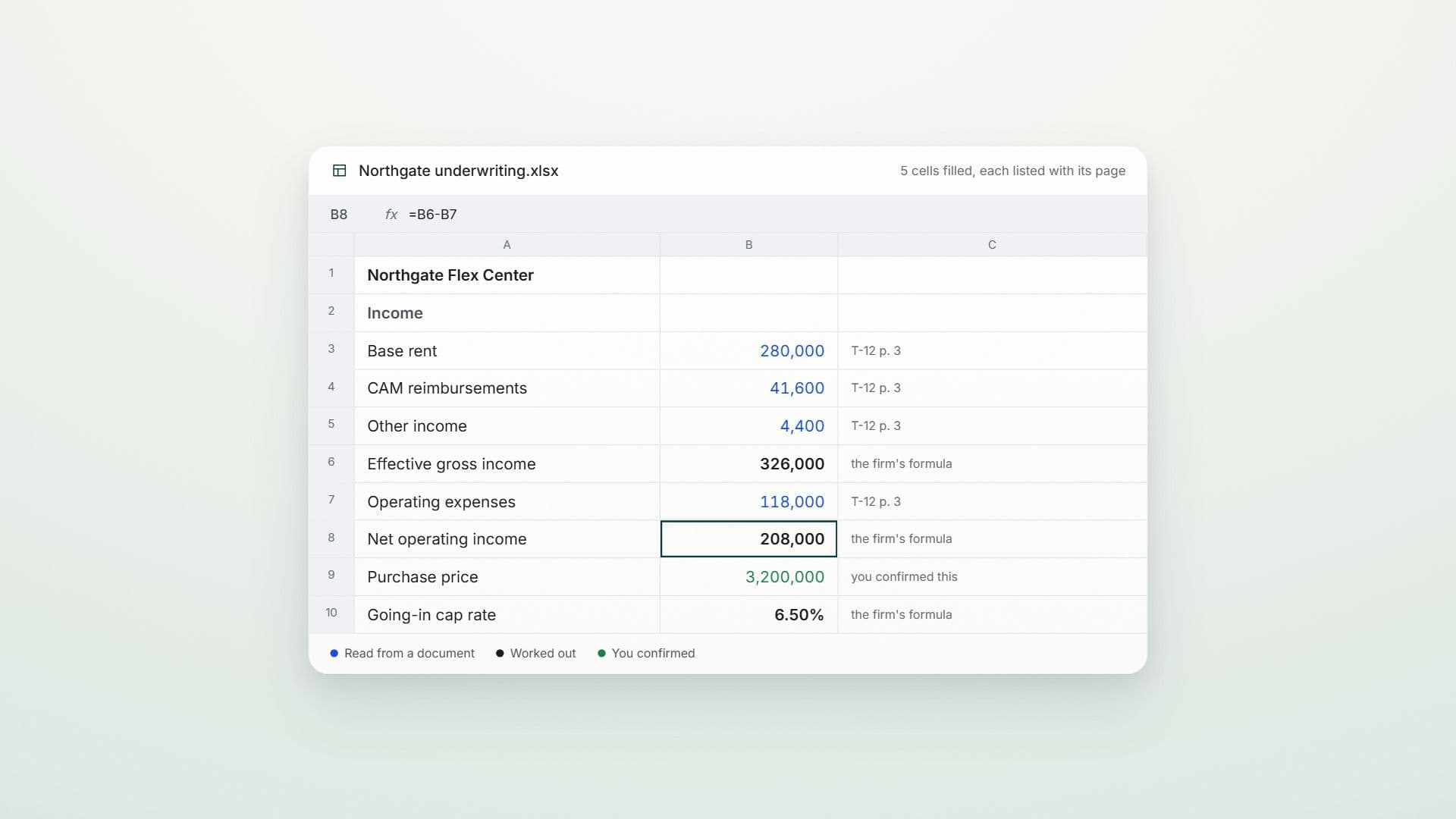Viewport: 1456px width, 819px height.
Task: Click the blue 'Read from a document' legend dot
Action: pos(334,654)
